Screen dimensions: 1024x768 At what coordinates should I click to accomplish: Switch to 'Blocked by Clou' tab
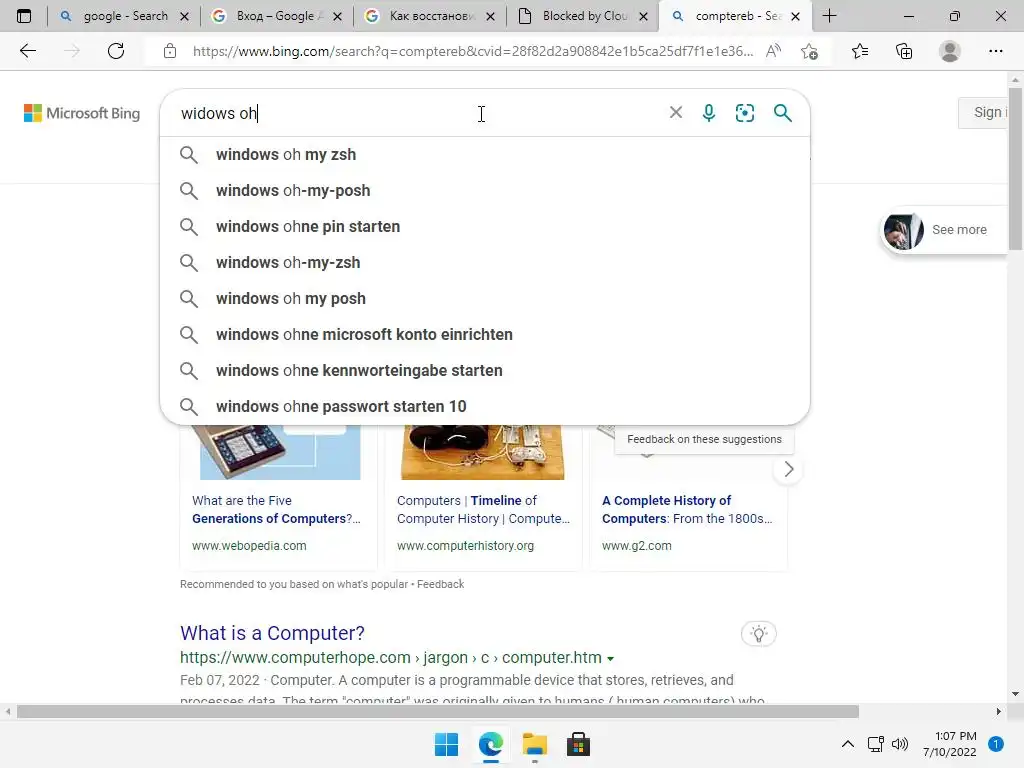tap(584, 16)
